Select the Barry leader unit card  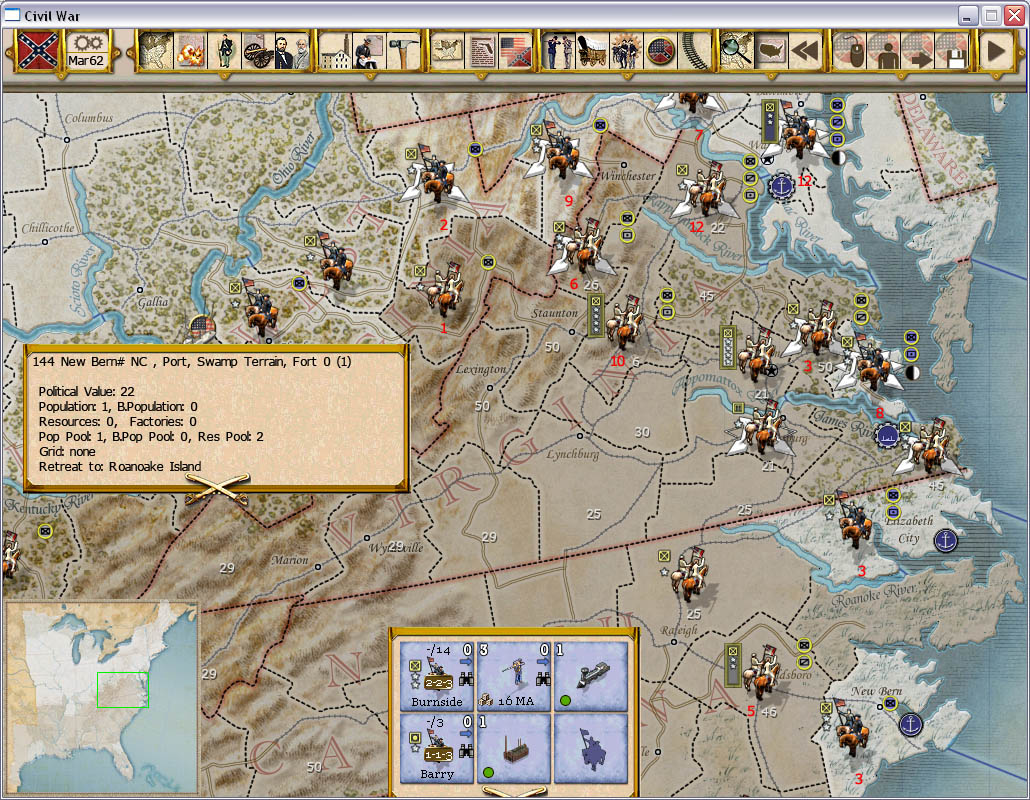pos(437,748)
